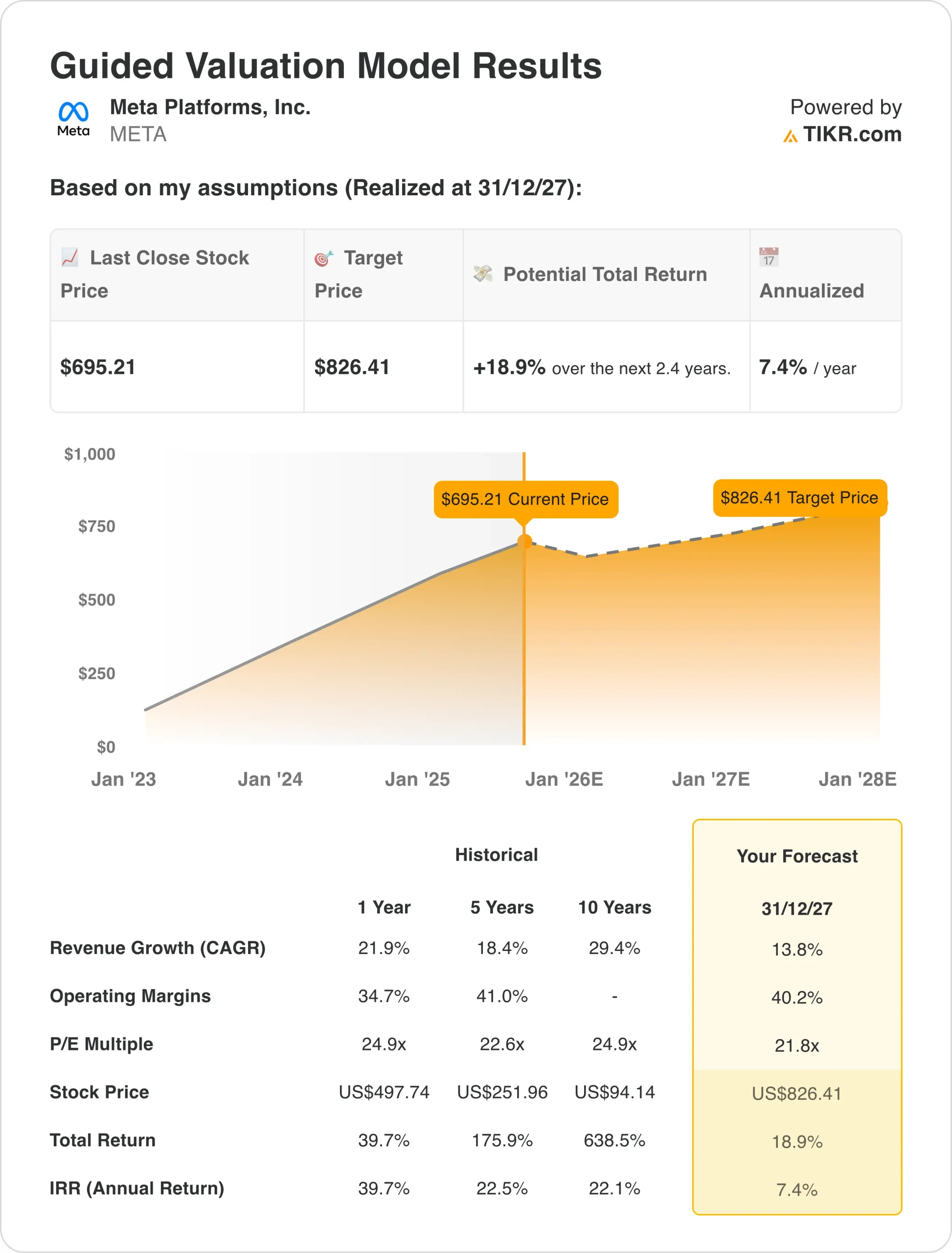Click the bullseye icon next to Target Price
The height and width of the screenshot is (1253, 952).
pos(324,258)
